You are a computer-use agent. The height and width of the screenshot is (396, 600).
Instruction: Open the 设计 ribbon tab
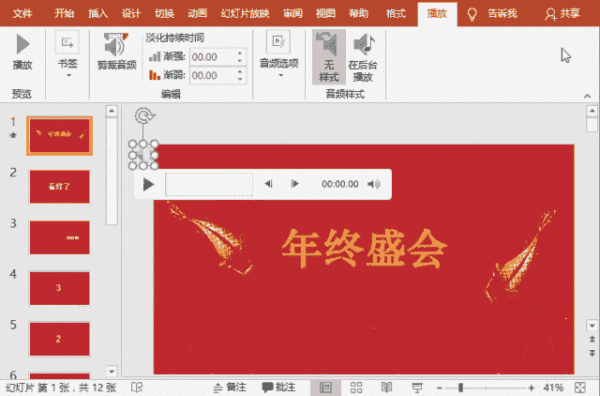131,14
